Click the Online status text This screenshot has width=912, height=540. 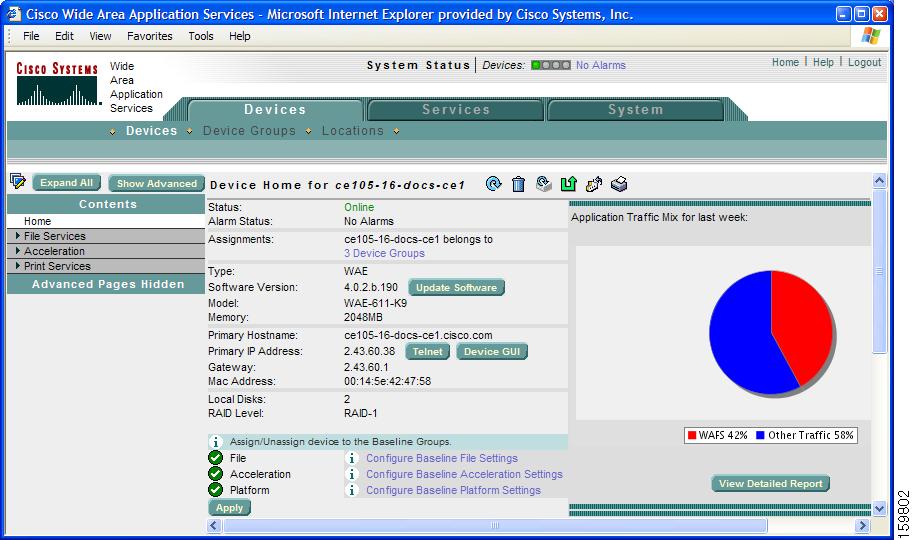pyautogui.click(x=359, y=207)
